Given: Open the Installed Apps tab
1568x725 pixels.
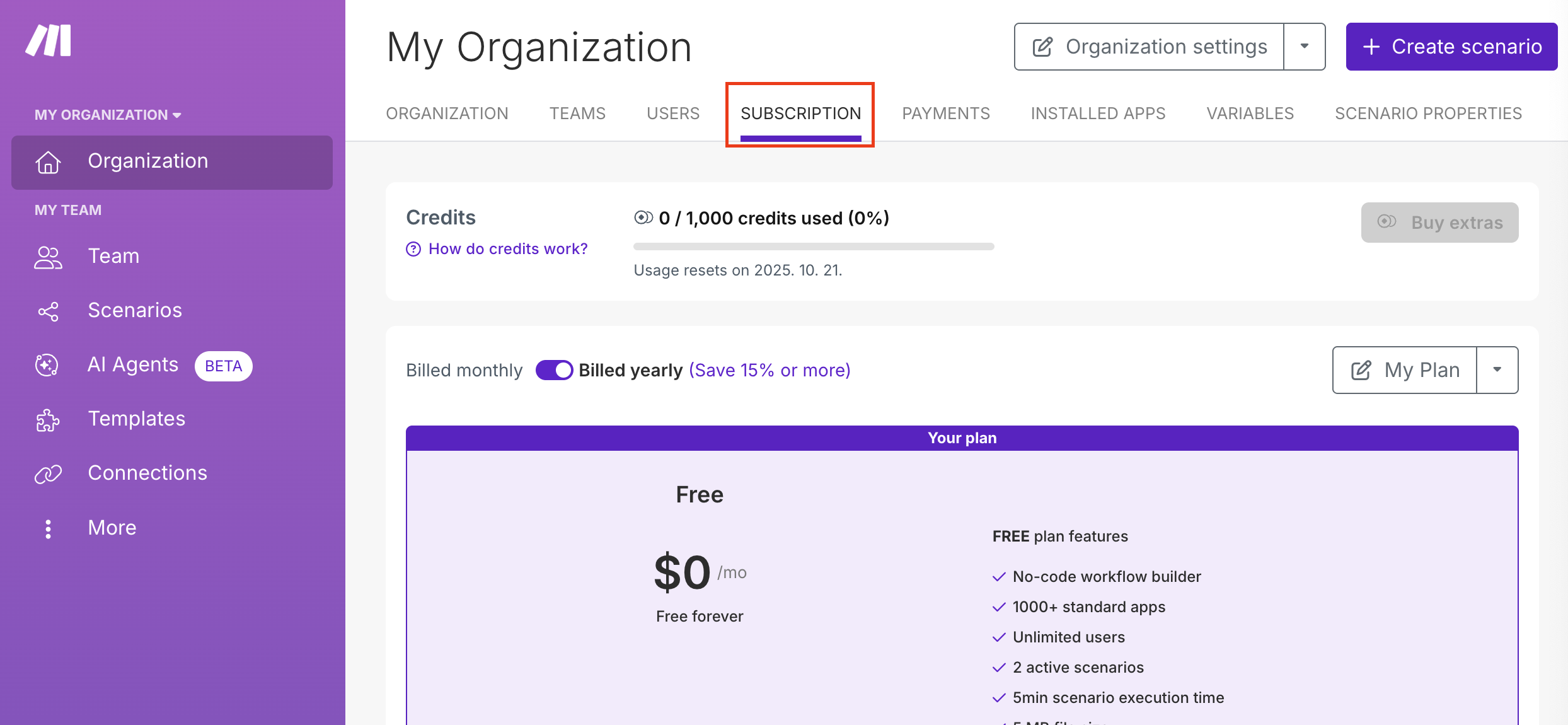Looking at the screenshot, I should (1098, 113).
